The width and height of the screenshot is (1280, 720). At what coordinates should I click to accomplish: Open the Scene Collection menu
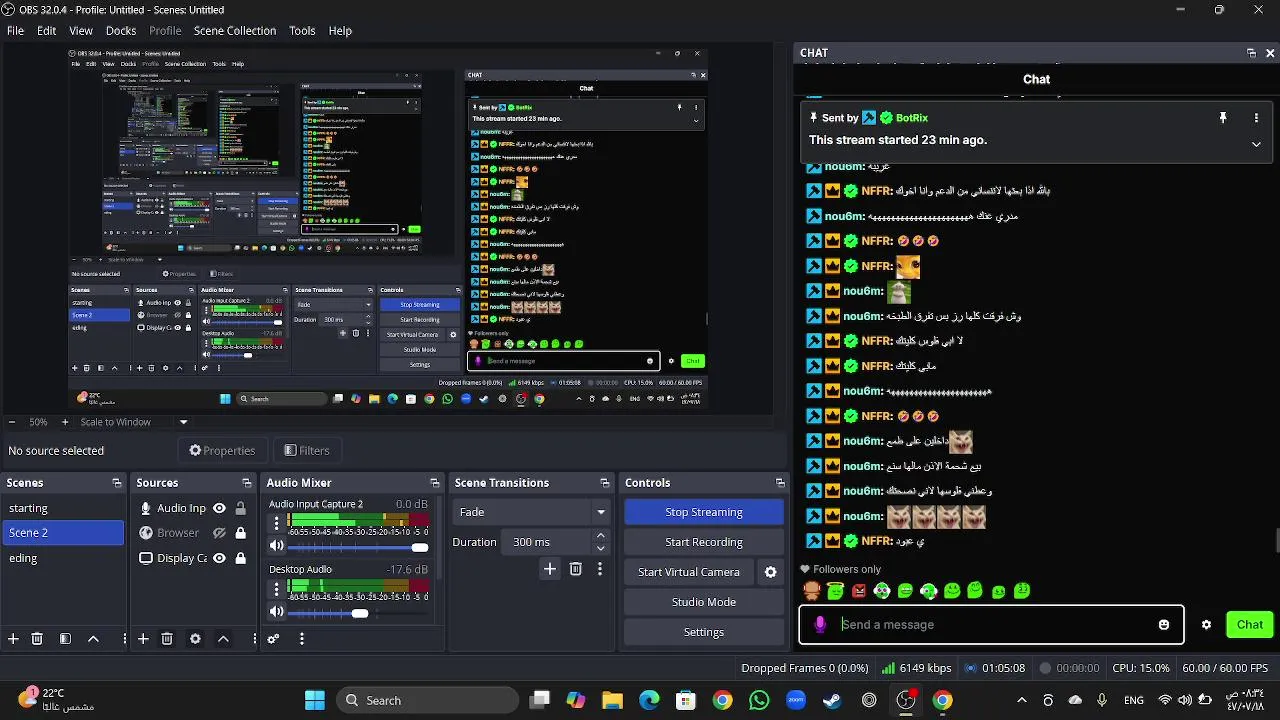coord(235,31)
